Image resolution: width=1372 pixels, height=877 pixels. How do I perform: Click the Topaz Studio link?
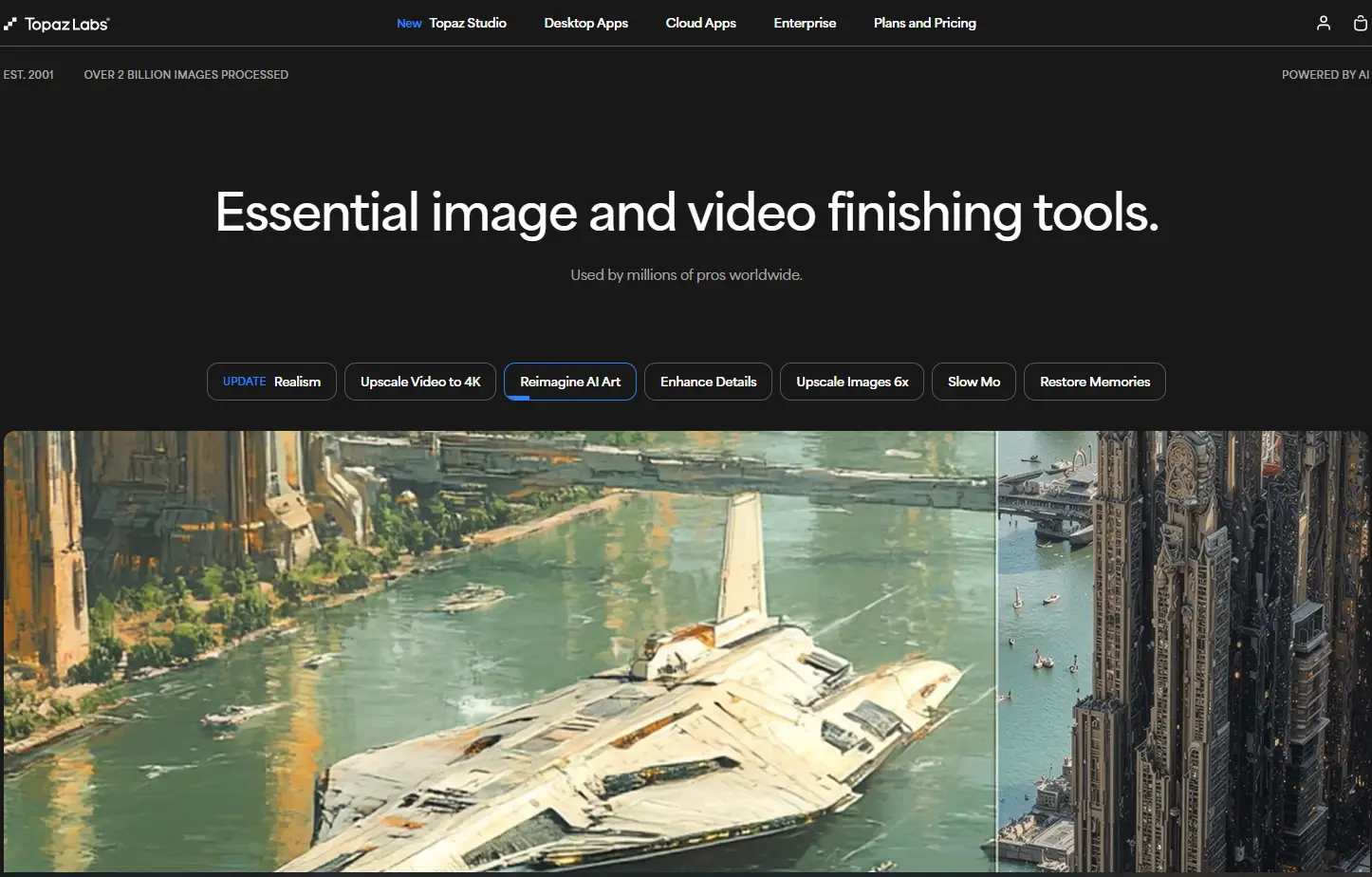tap(468, 23)
